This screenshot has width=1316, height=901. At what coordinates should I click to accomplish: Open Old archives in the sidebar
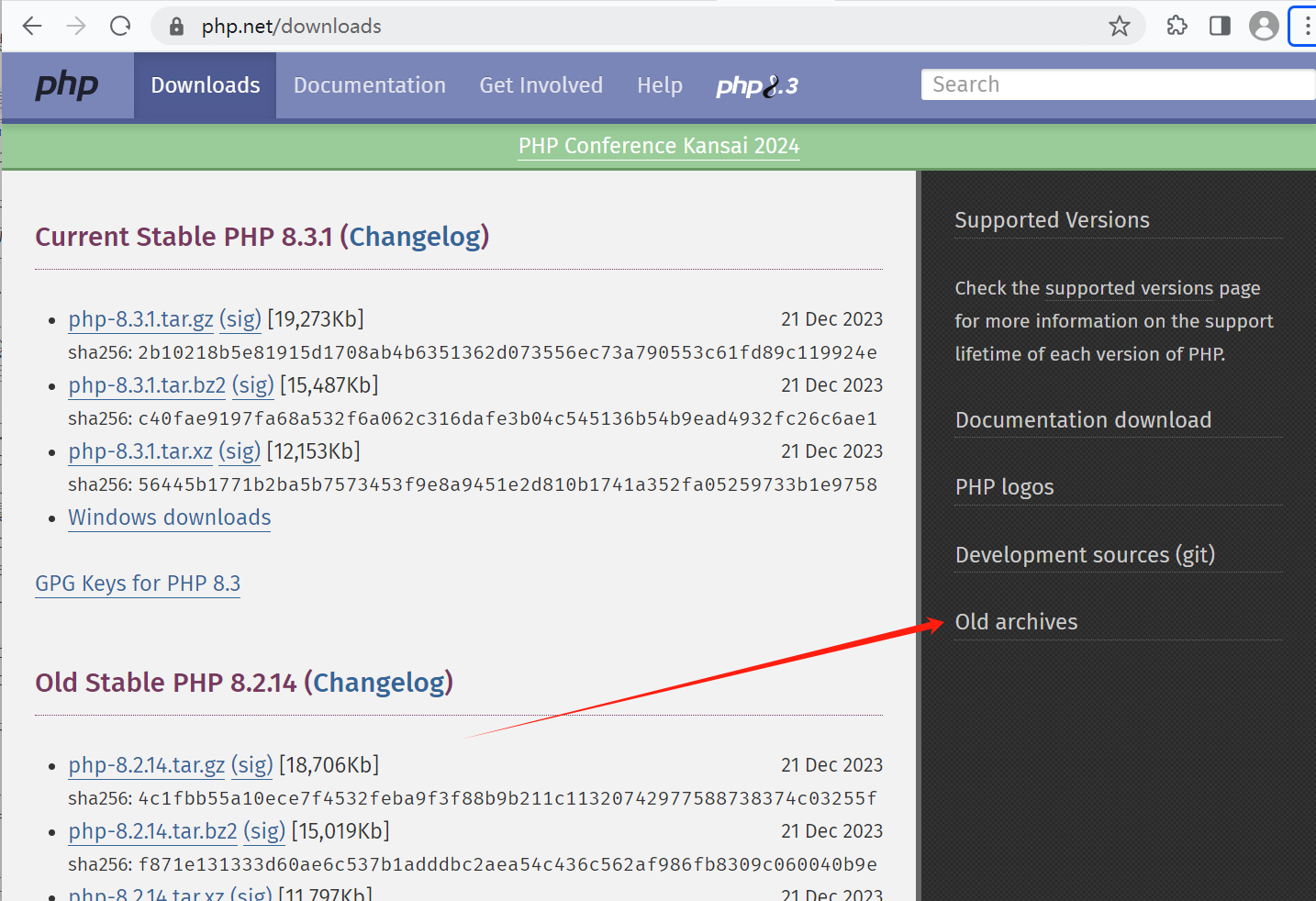pos(1016,622)
